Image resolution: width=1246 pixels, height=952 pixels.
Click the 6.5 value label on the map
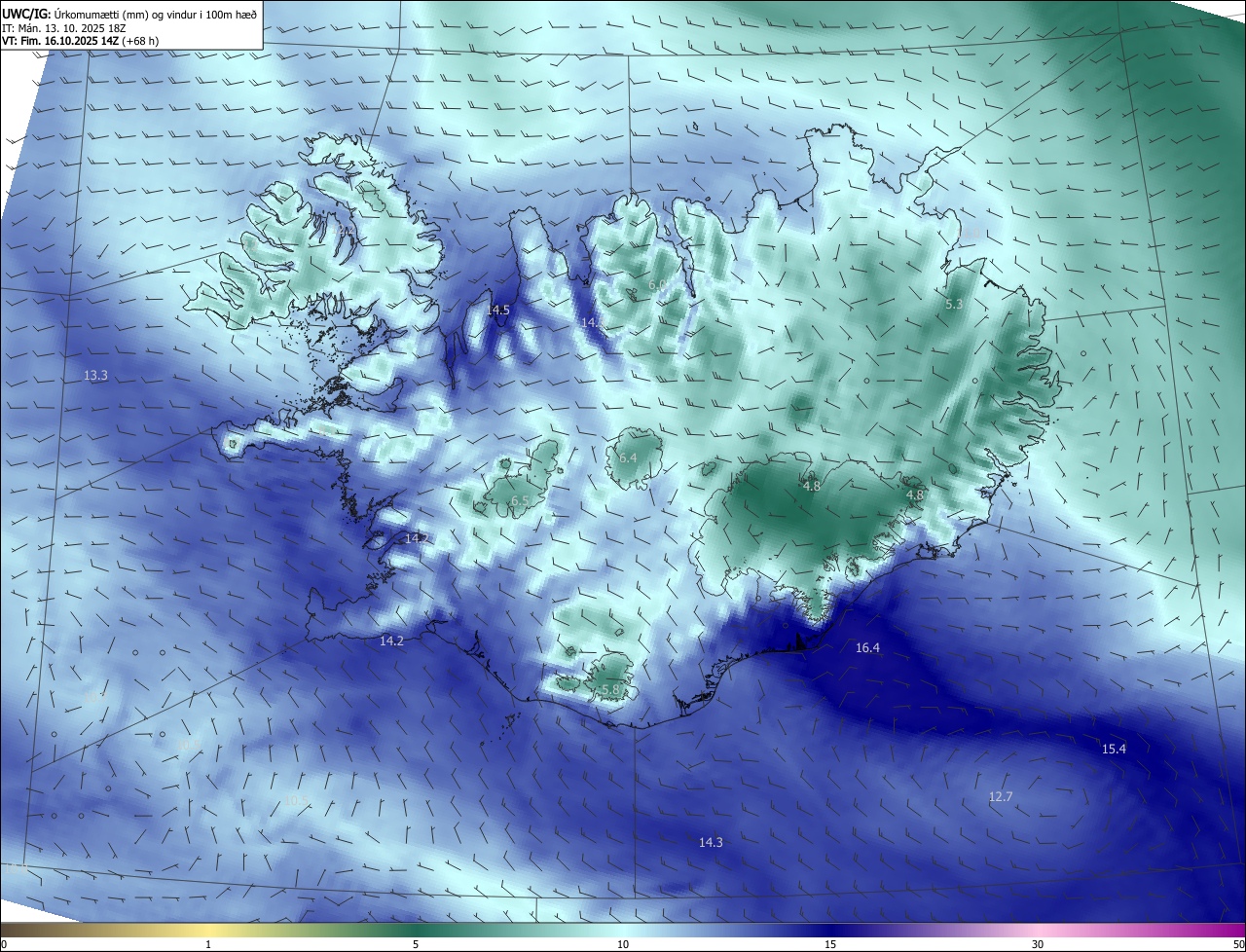pos(520,500)
